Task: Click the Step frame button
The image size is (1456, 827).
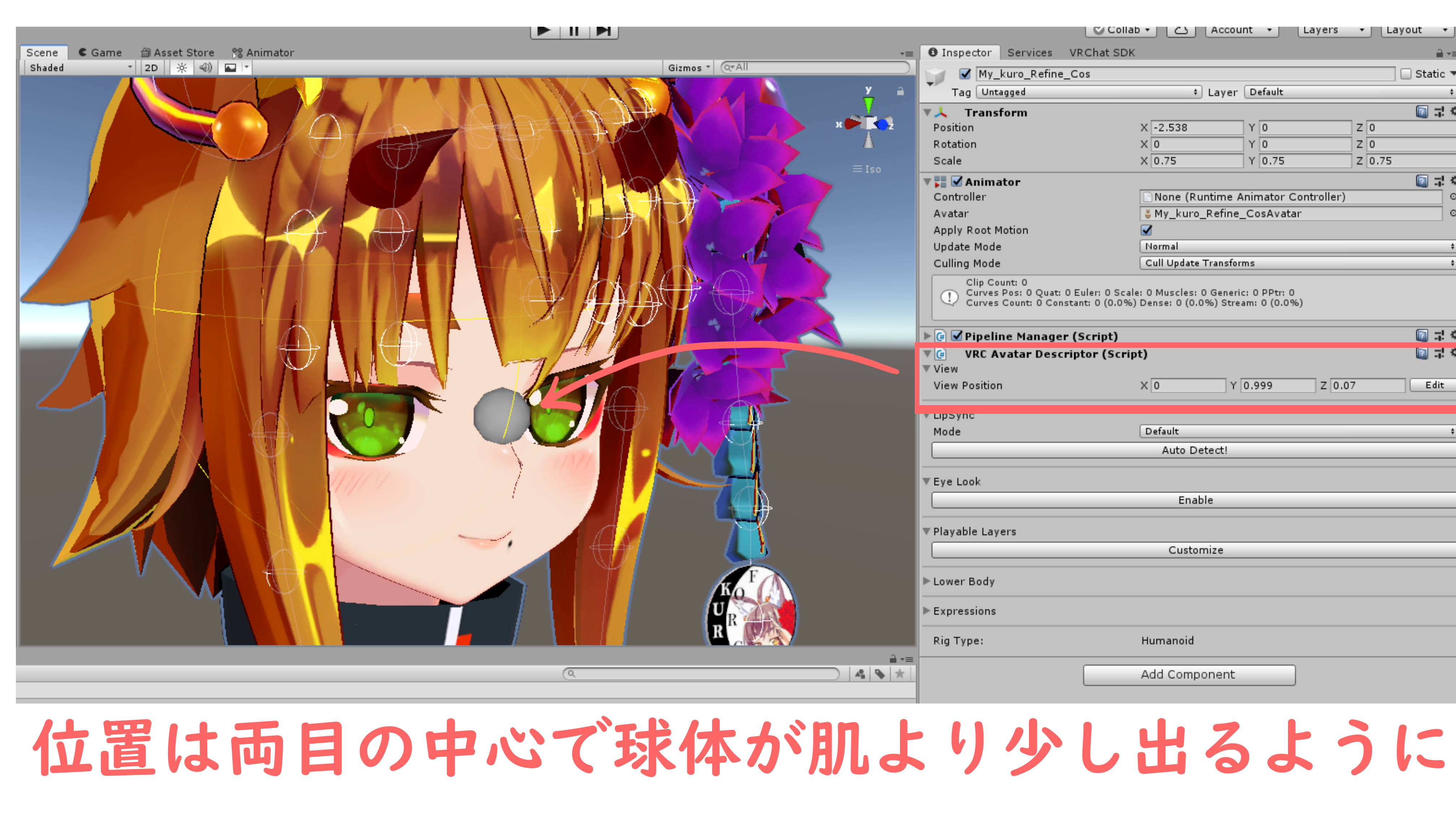Action: click(x=603, y=31)
